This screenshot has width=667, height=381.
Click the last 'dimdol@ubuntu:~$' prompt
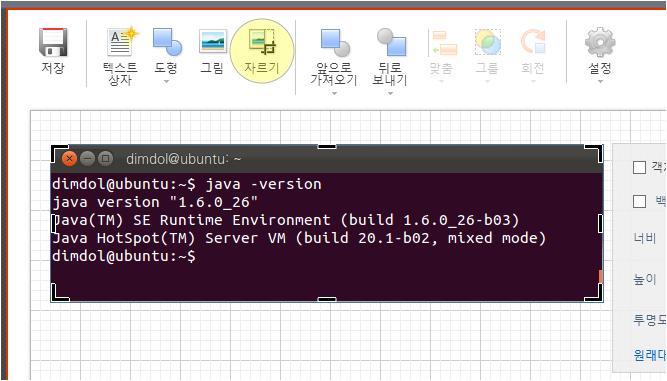[124, 256]
